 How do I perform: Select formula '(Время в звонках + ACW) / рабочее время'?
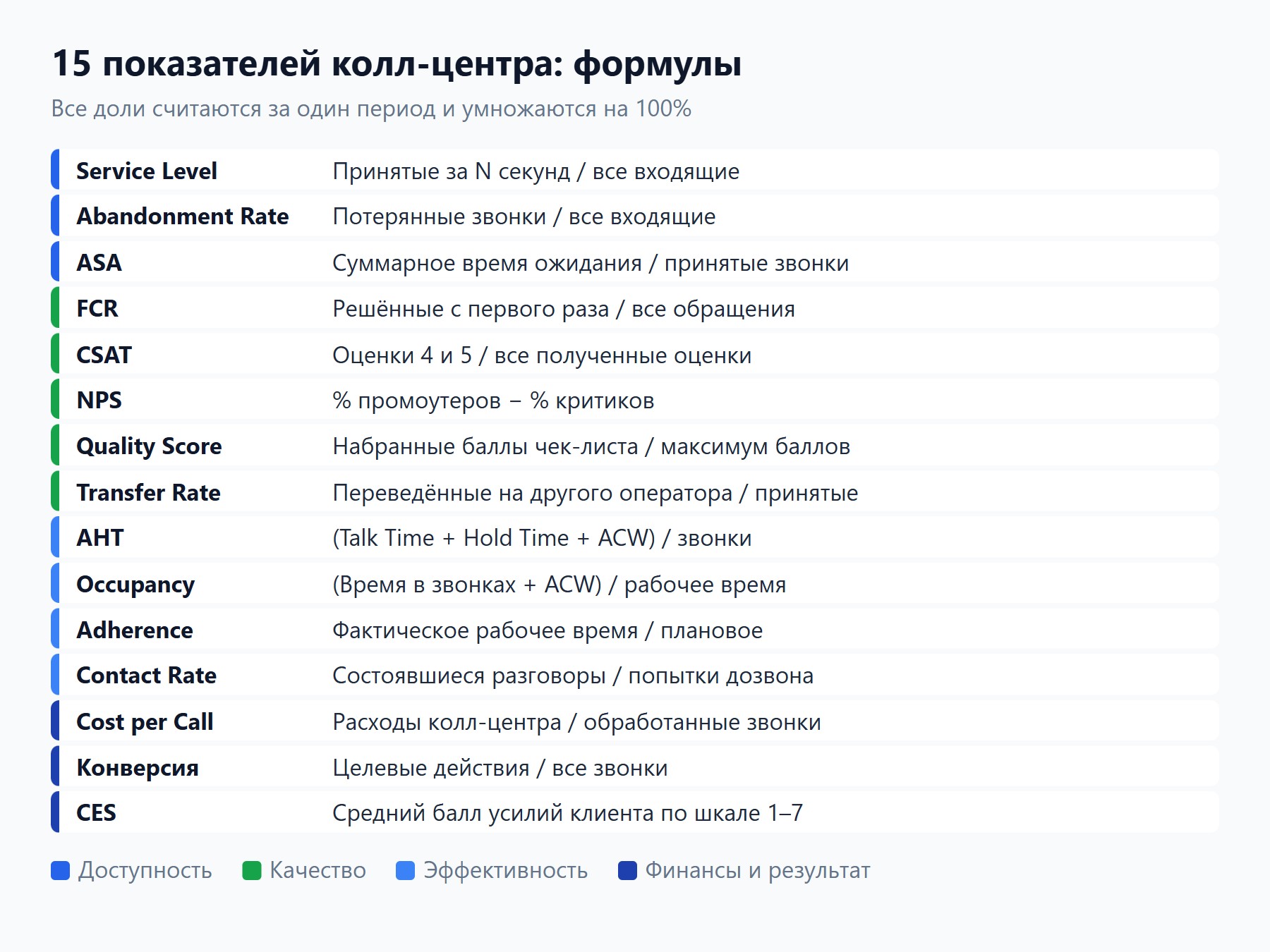click(560, 585)
